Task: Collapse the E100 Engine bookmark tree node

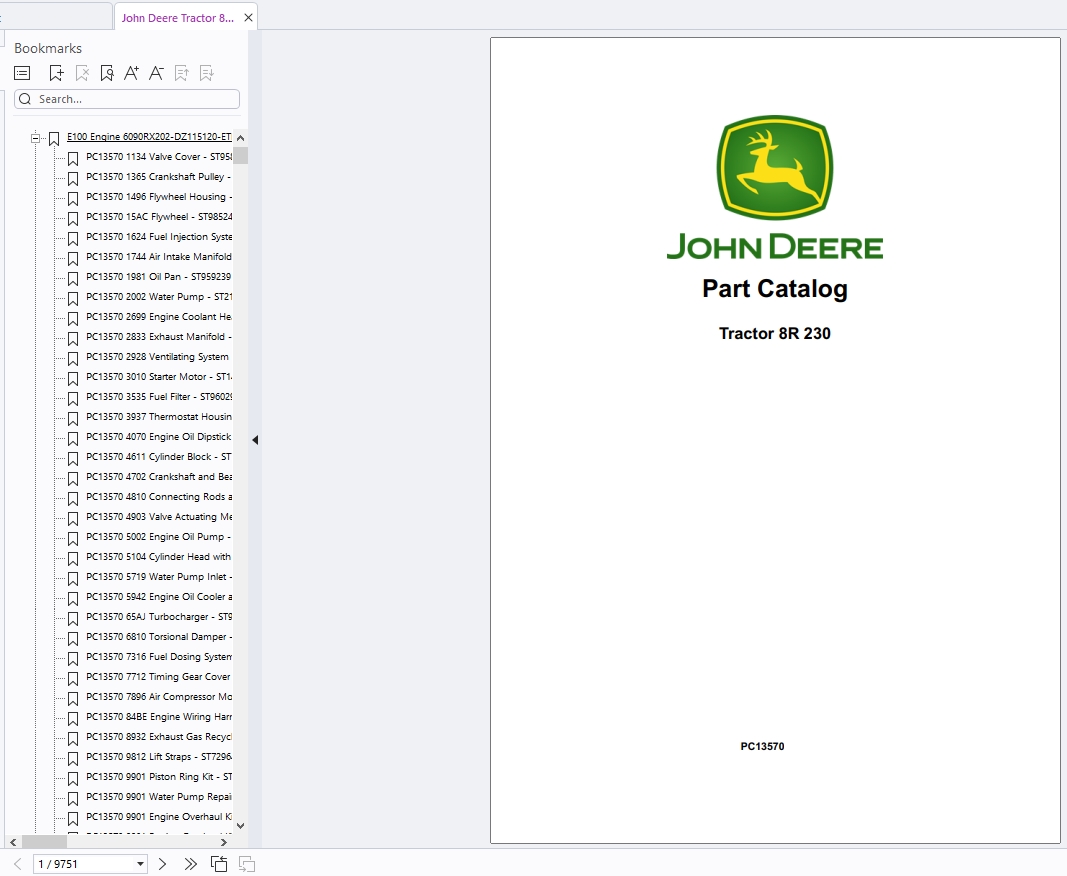Action: tap(35, 138)
